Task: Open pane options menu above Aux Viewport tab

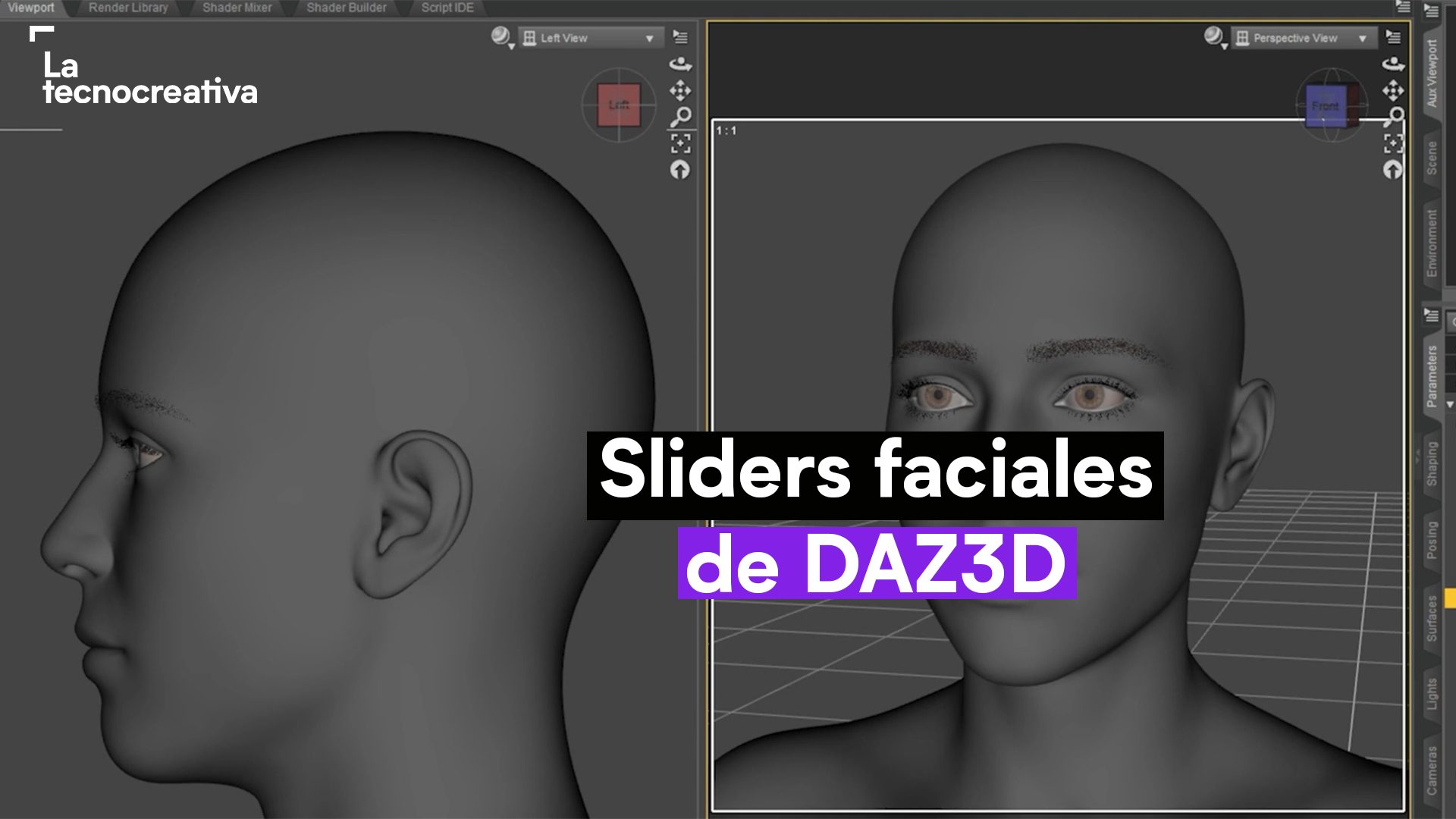Action: [1431, 11]
